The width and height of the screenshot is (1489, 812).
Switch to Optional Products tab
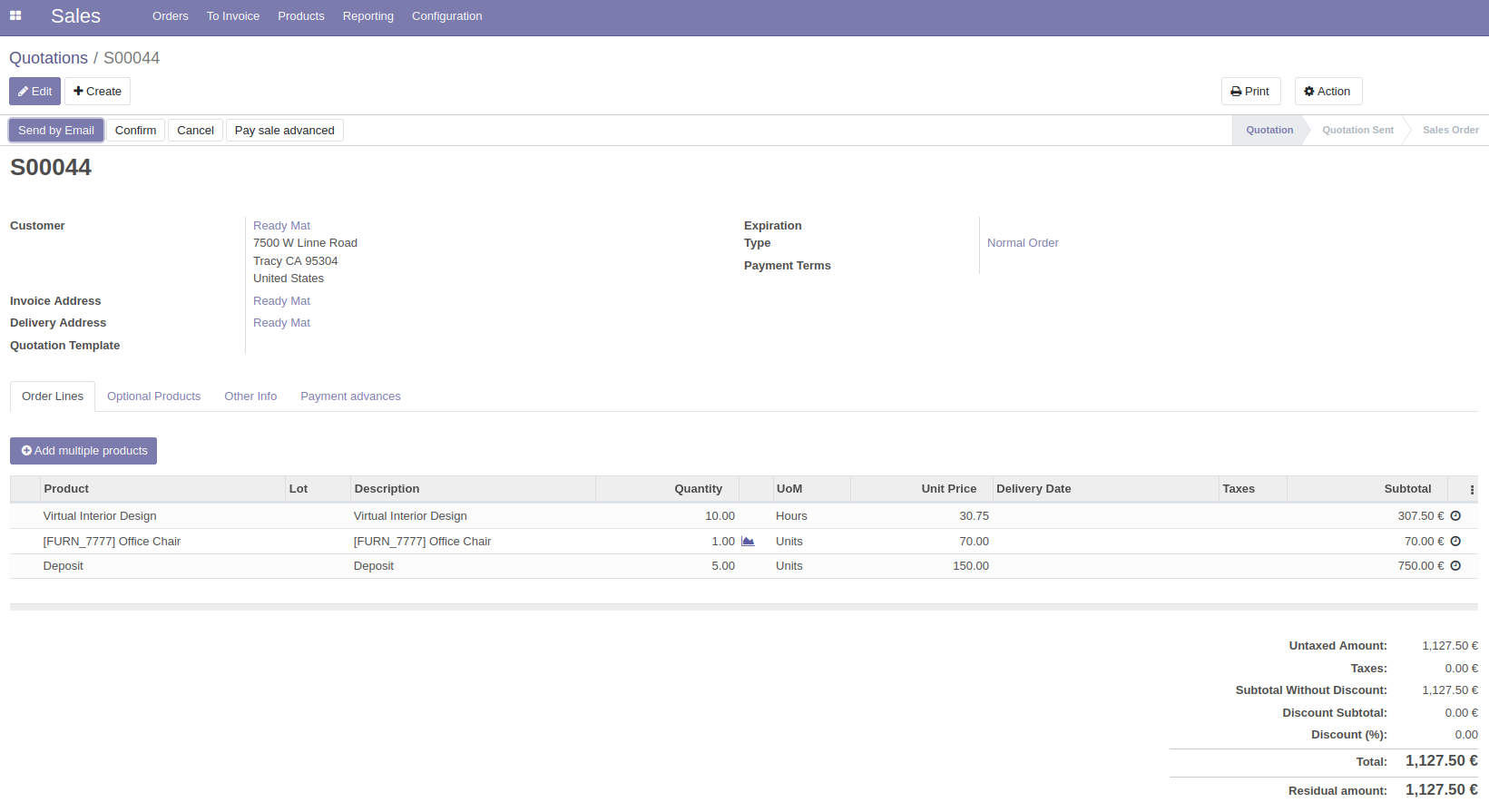click(153, 396)
